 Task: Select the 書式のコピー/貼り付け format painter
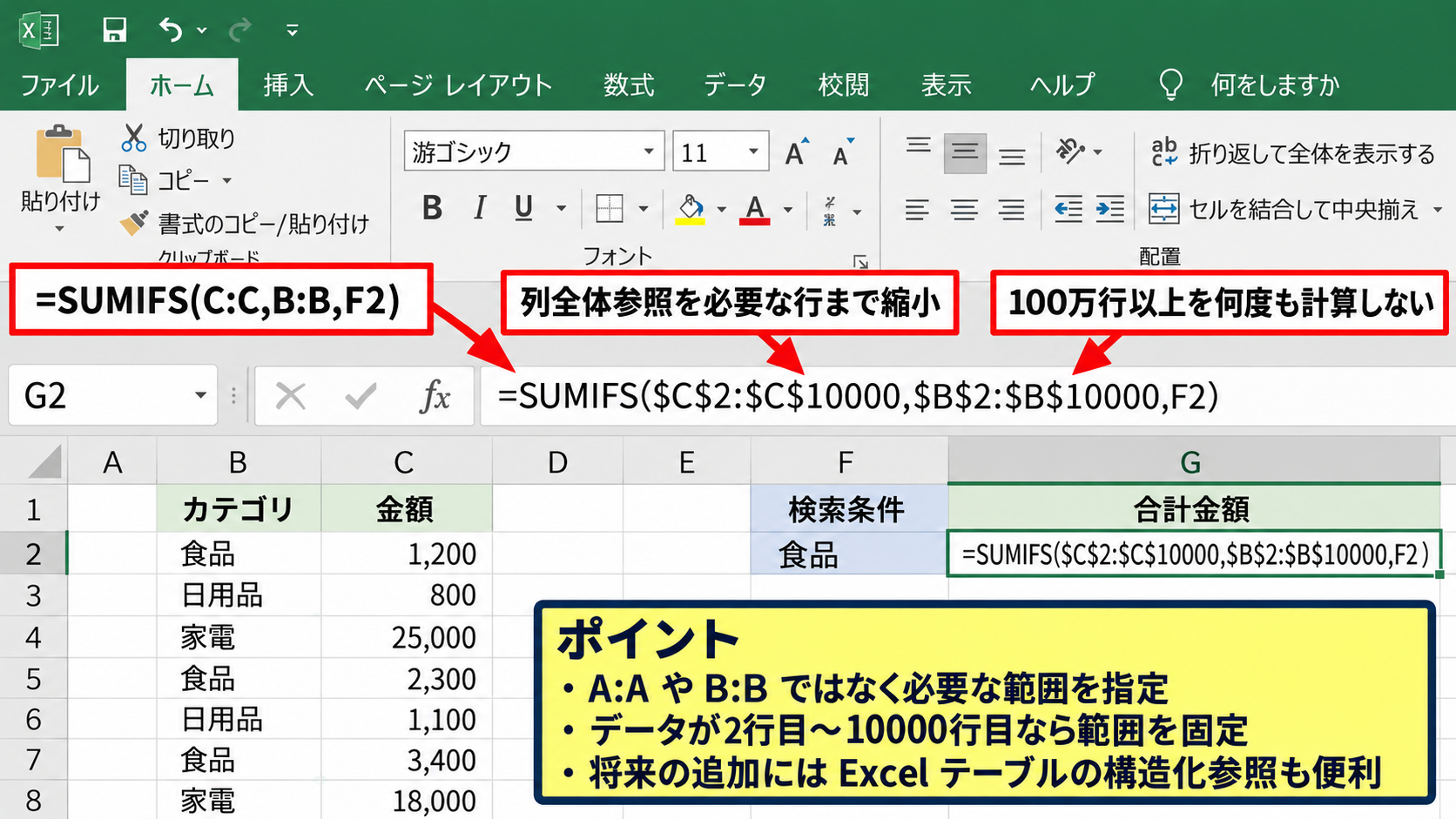(x=245, y=224)
